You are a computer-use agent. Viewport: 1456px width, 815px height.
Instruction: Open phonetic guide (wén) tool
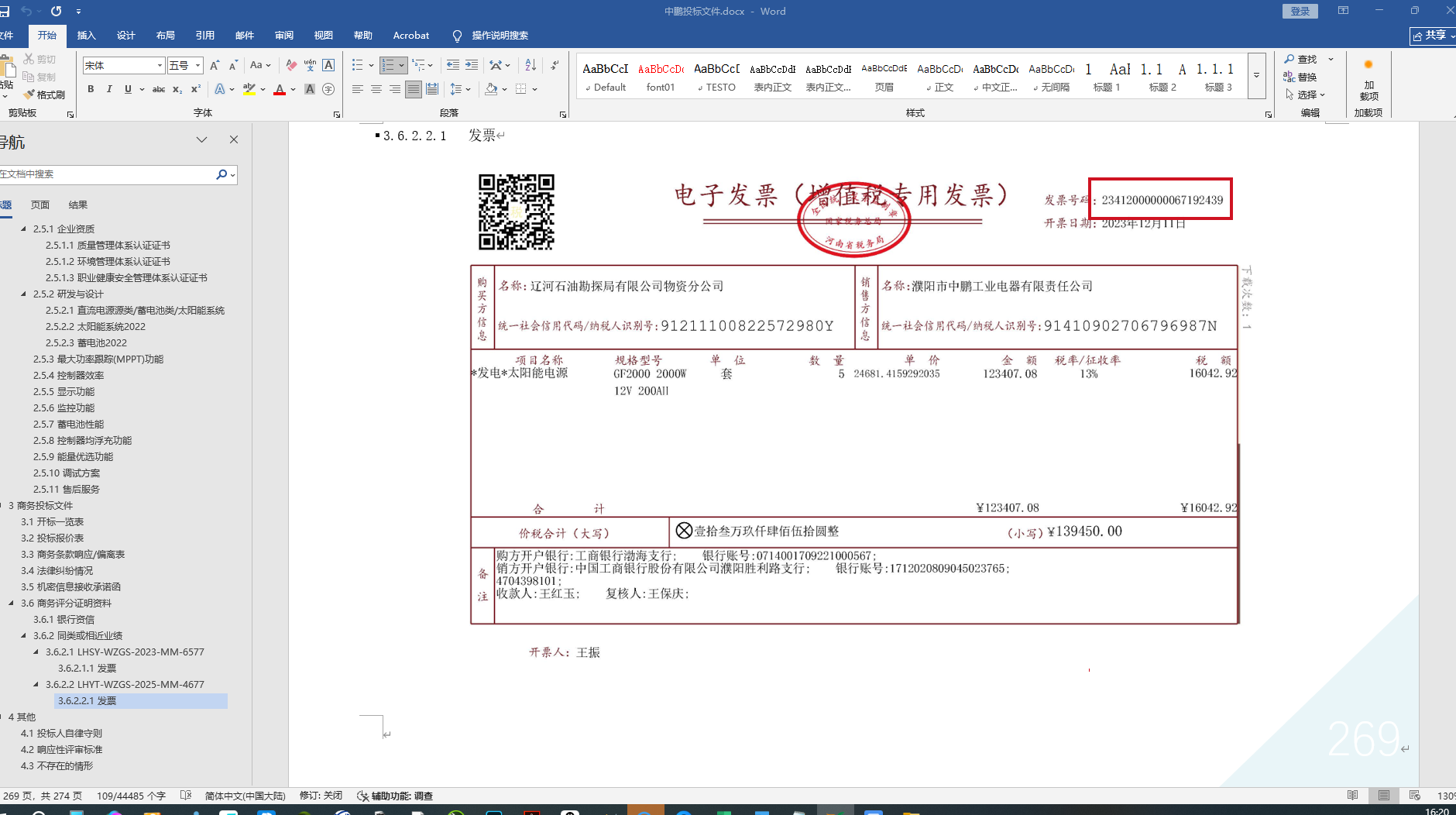pos(310,66)
